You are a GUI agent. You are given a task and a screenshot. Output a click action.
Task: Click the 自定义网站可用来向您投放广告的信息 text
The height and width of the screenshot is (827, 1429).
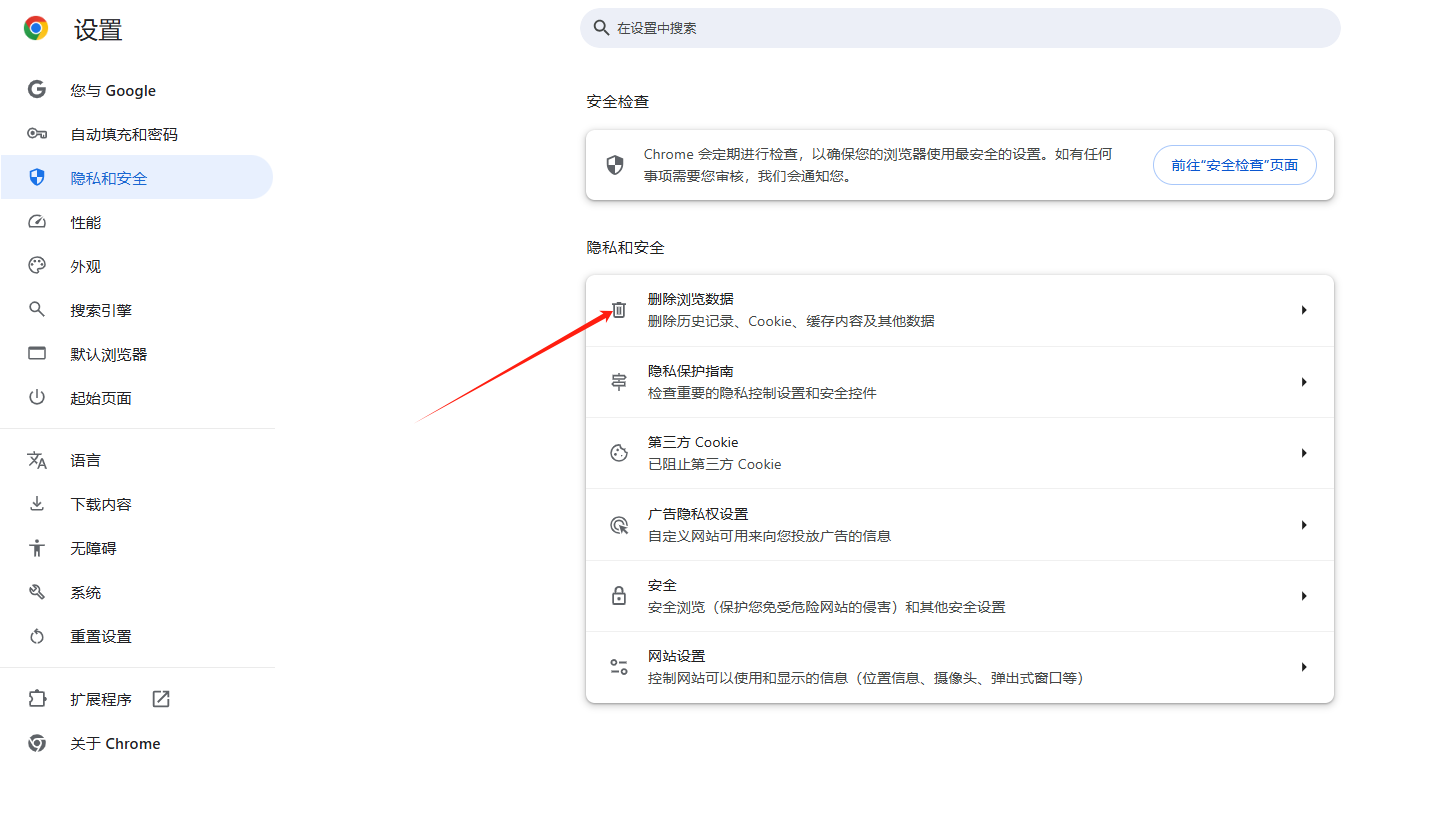769,536
